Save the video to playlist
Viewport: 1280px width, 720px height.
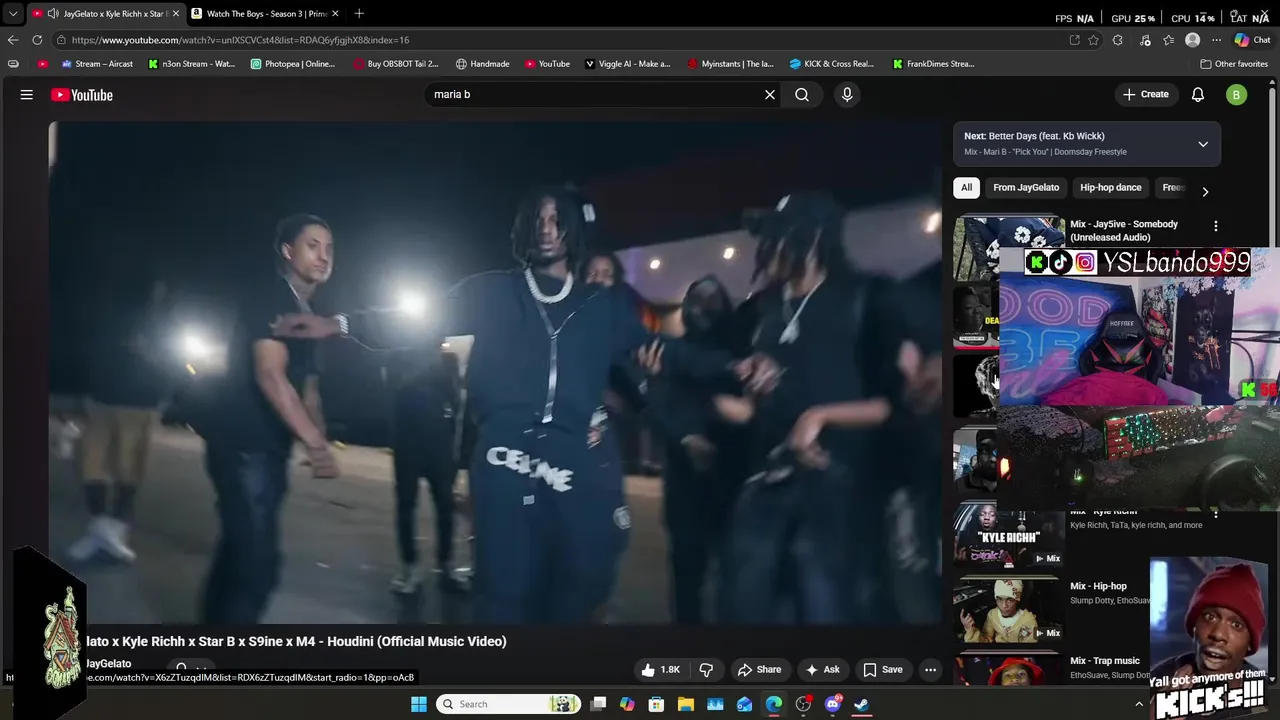pos(883,670)
